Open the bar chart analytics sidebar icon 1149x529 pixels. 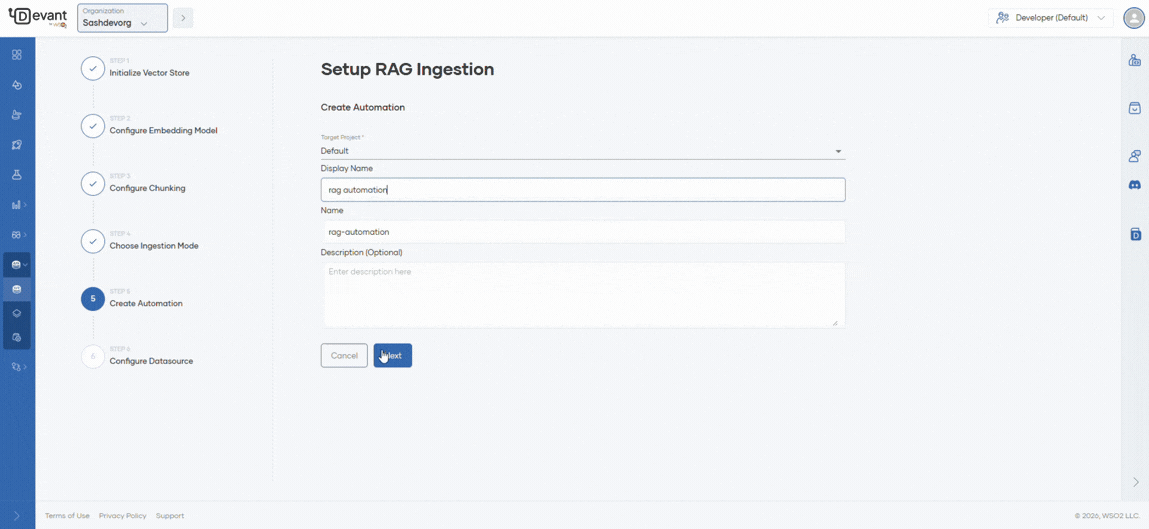(x=17, y=205)
